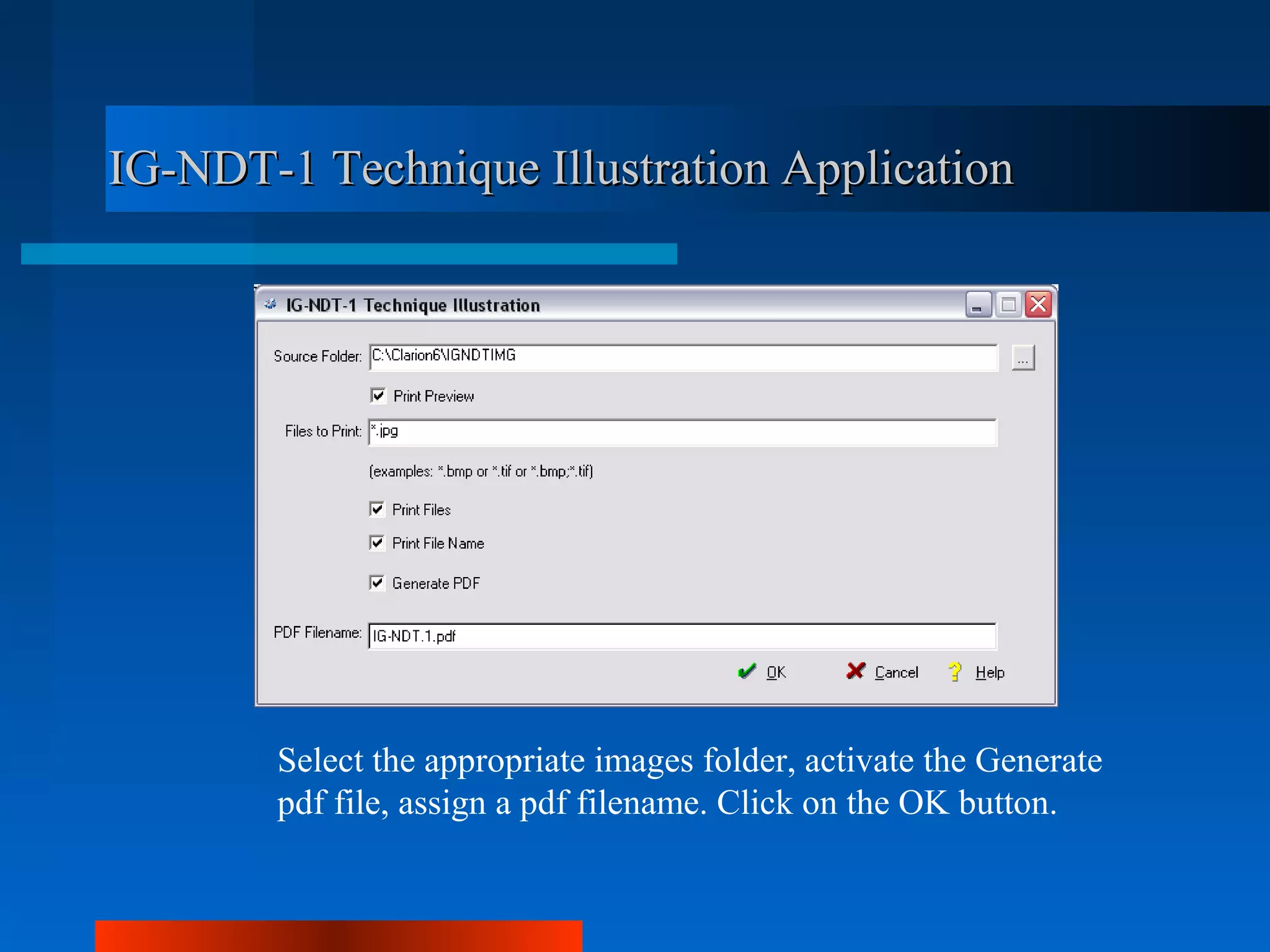Click the Cancel button with red X

[x=882, y=672]
